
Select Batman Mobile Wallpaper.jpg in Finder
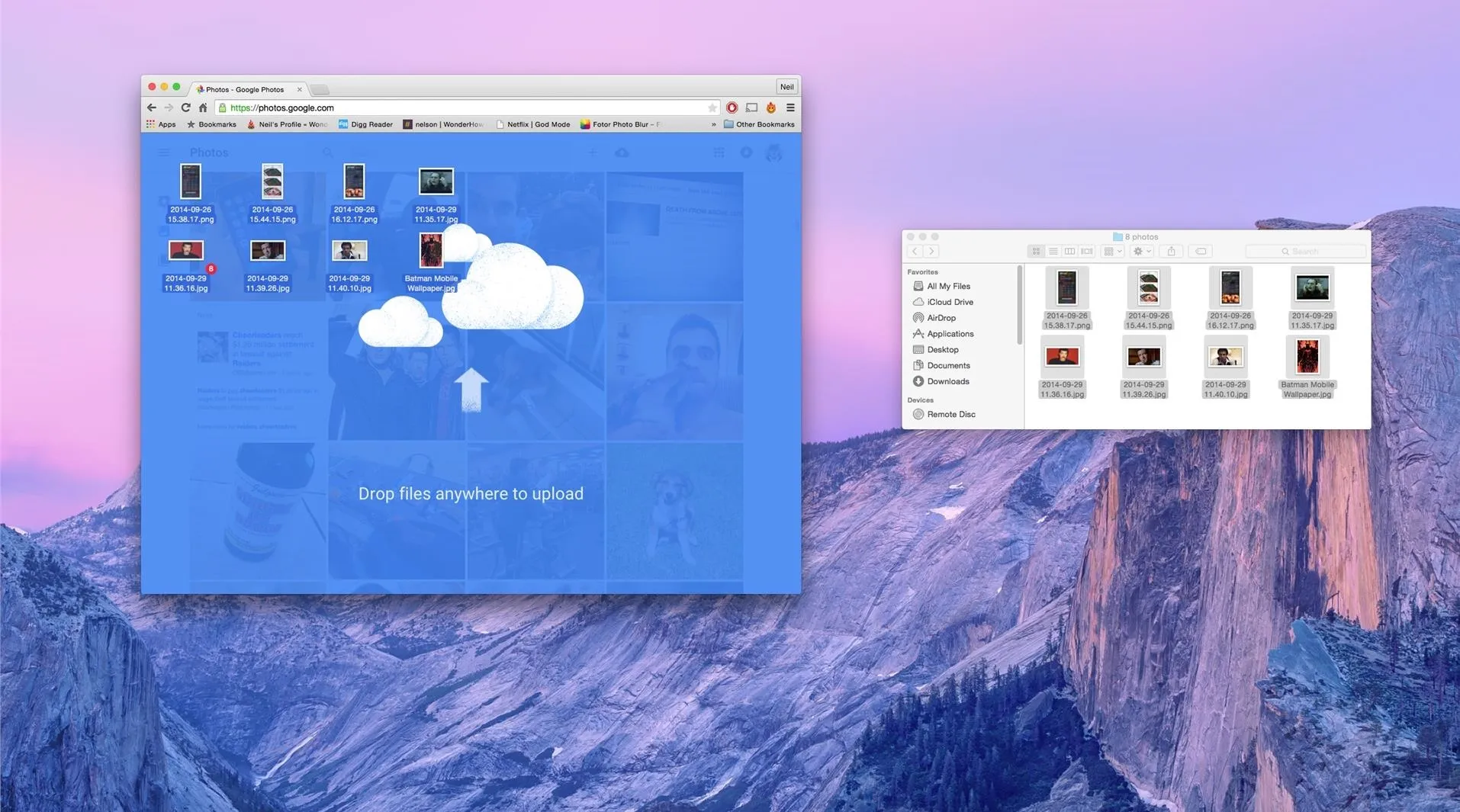(1307, 367)
